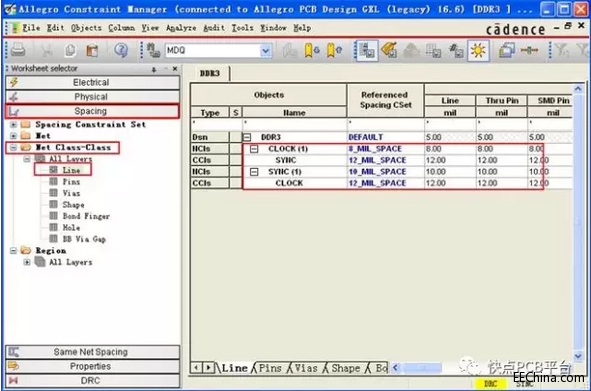Select Hole worksheet in tree
The image size is (591, 391).
coord(71,227)
